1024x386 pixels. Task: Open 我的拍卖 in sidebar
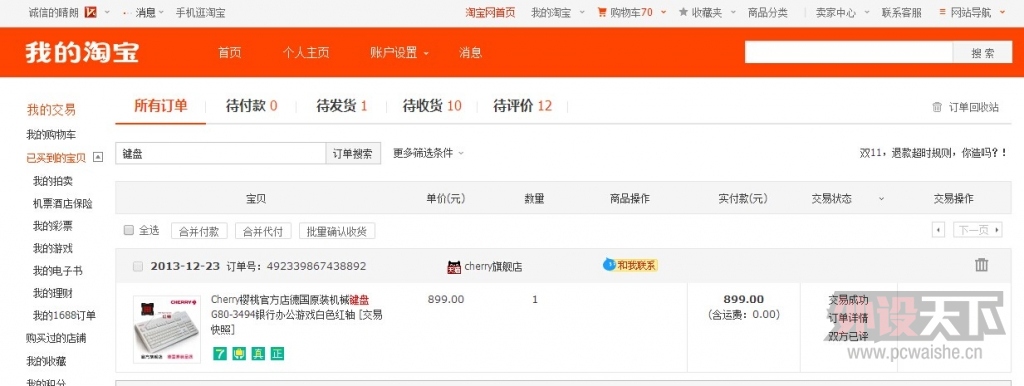pos(52,181)
